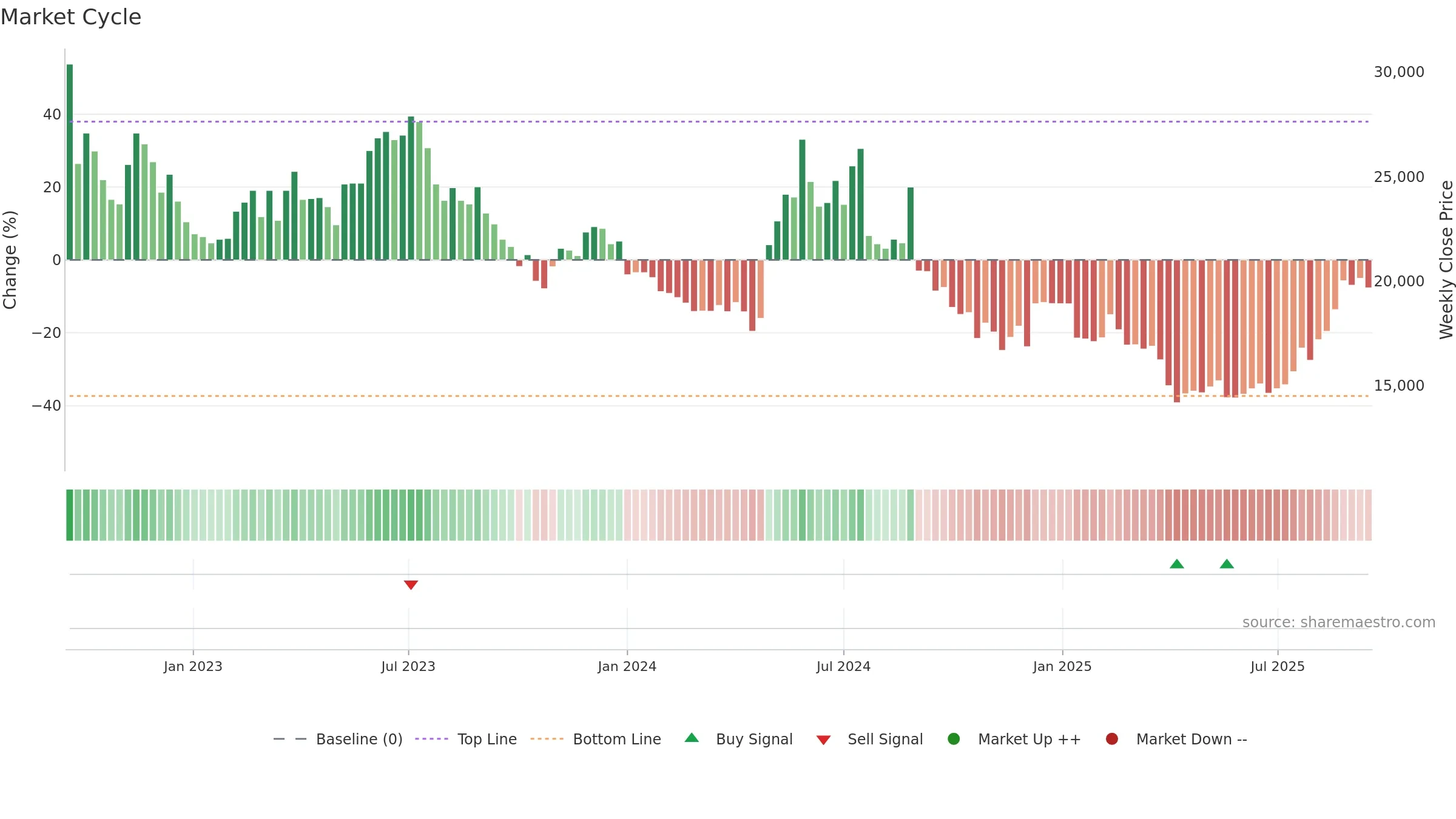Viewport: 1456px width, 819px height.
Task: Click the orange dotted Bottom Line legend sample
Action: click(547, 739)
